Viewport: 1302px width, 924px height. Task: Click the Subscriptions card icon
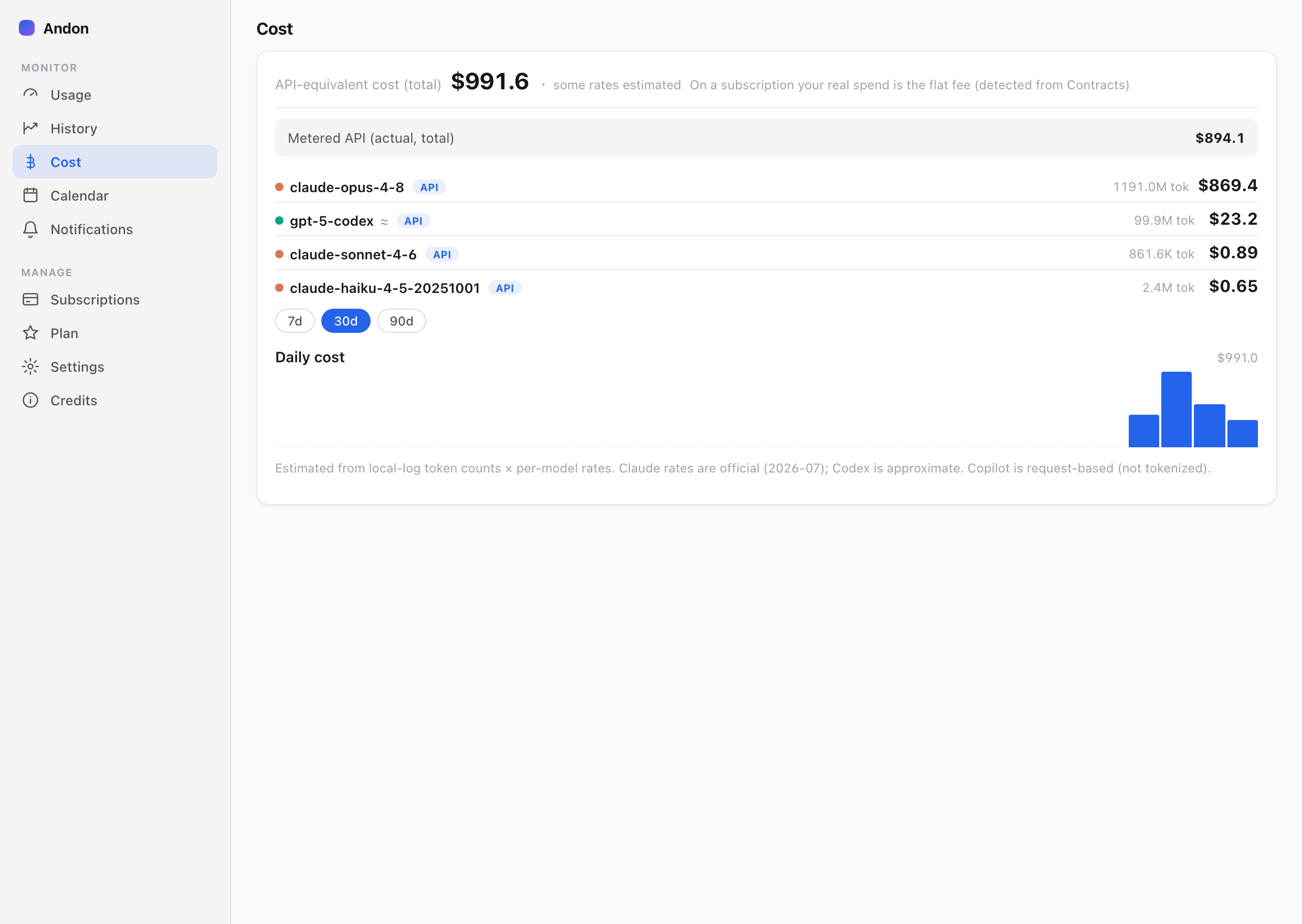click(31, 299)
